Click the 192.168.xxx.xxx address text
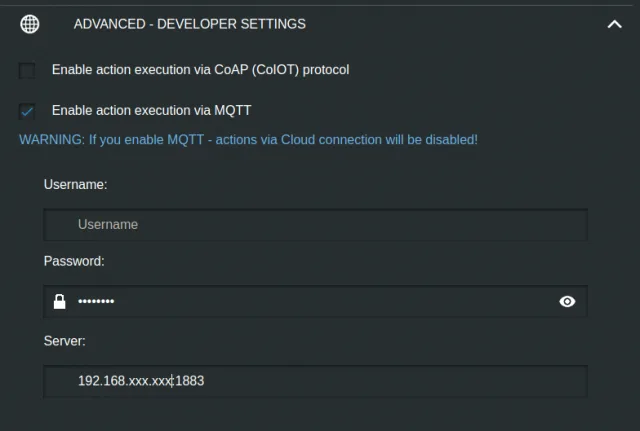 click(123, 381)
